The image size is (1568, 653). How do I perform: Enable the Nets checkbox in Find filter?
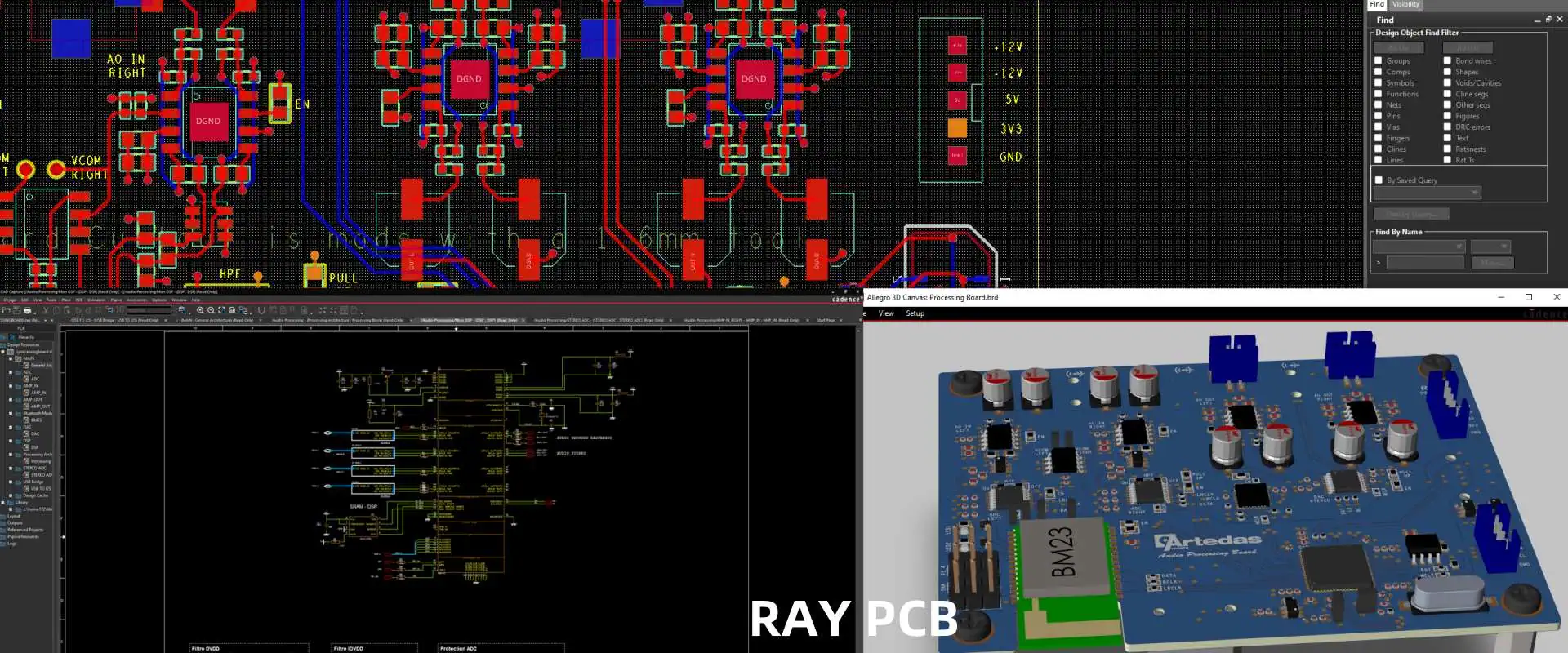(1379, 105)
